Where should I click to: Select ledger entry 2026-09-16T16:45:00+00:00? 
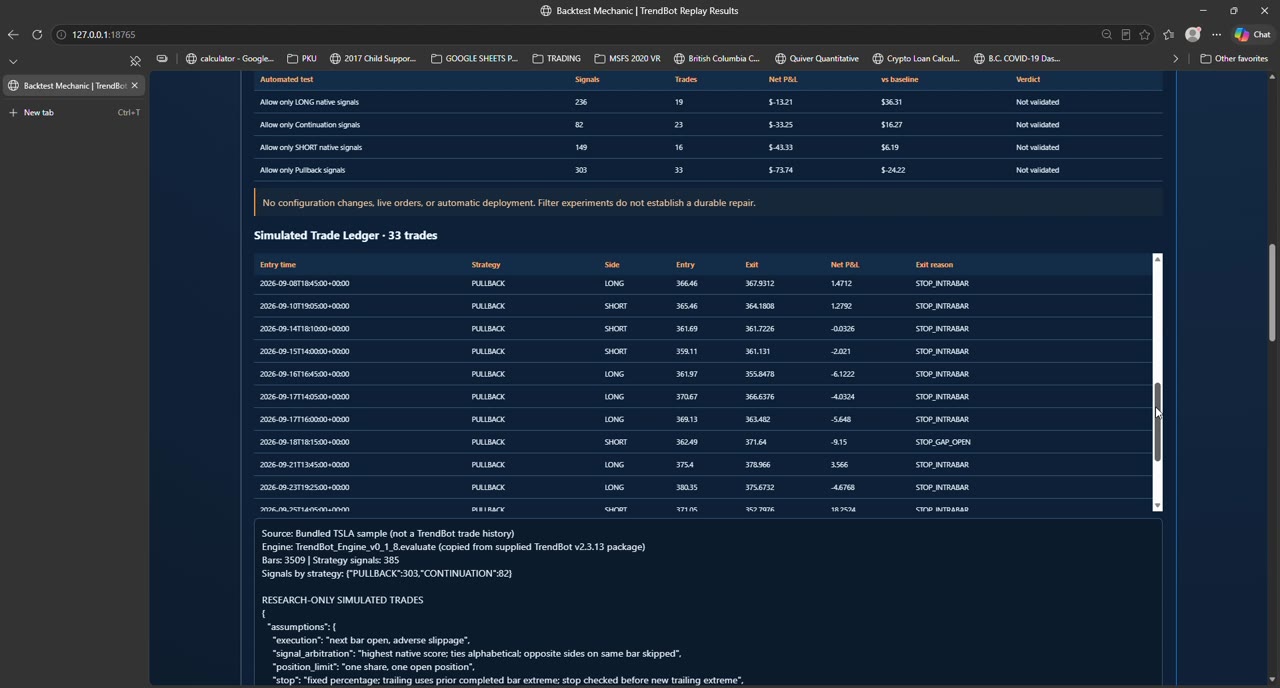[703, 374]
